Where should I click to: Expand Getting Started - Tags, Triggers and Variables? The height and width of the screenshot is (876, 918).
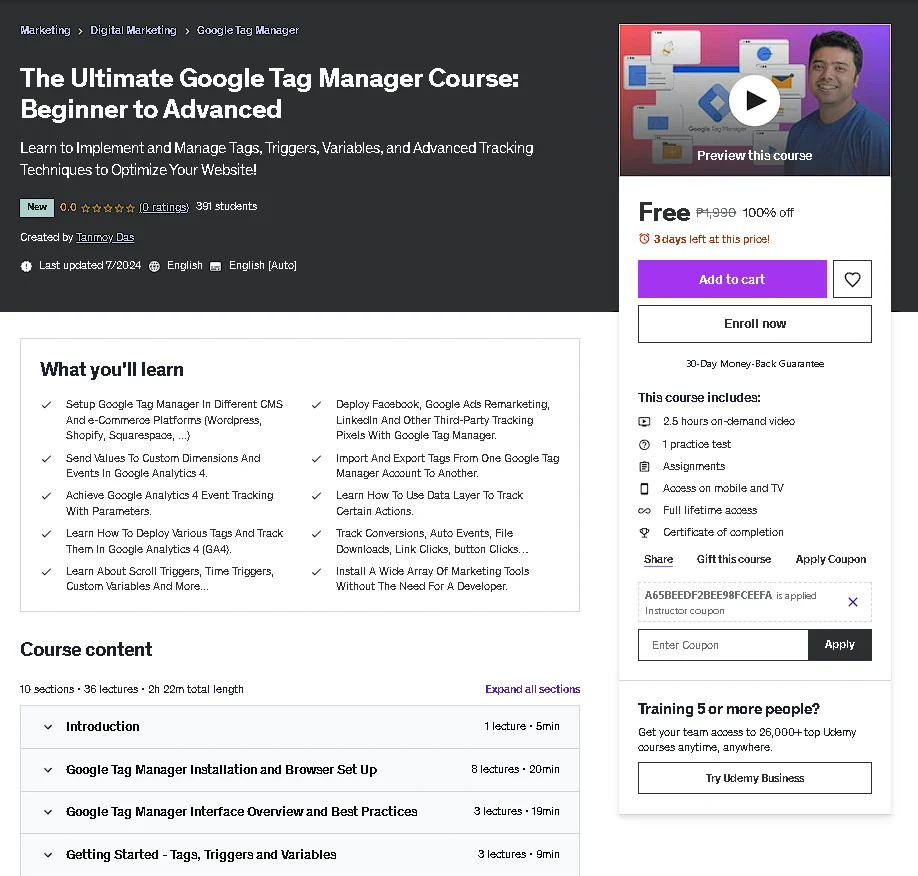click(300, 854)
